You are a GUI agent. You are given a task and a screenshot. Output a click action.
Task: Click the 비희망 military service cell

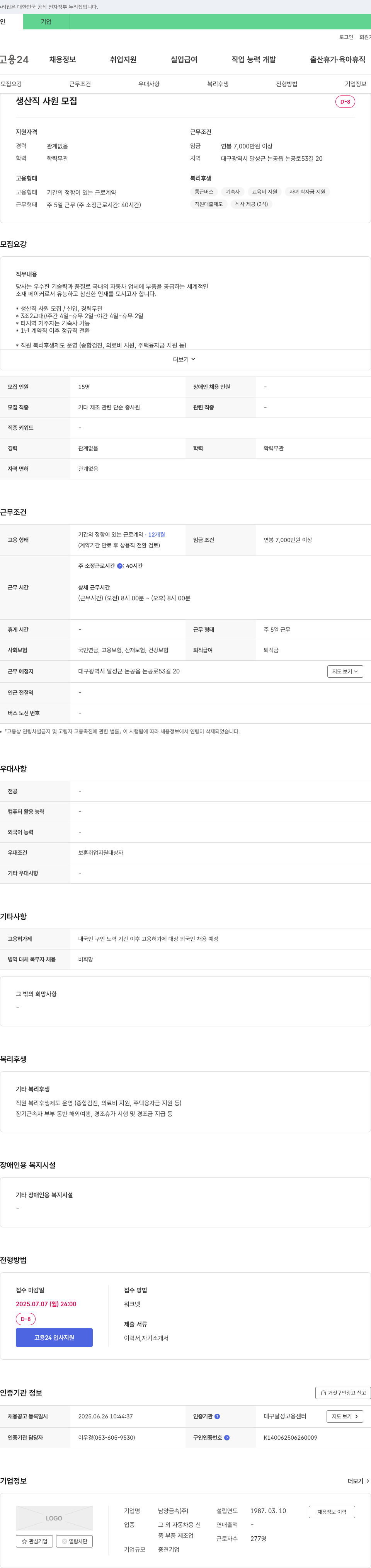click(86, 959)
